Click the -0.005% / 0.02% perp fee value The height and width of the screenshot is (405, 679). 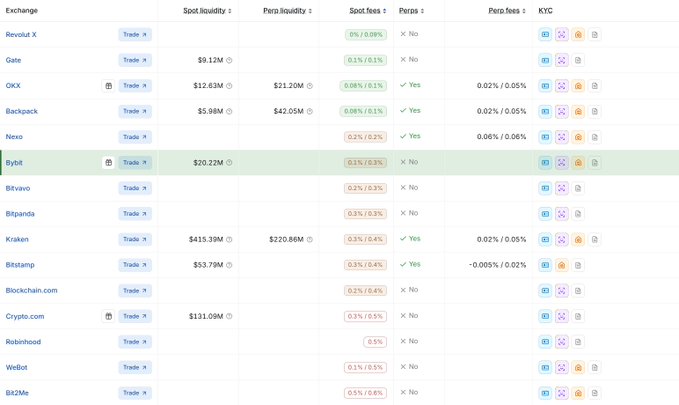point(498,265)
